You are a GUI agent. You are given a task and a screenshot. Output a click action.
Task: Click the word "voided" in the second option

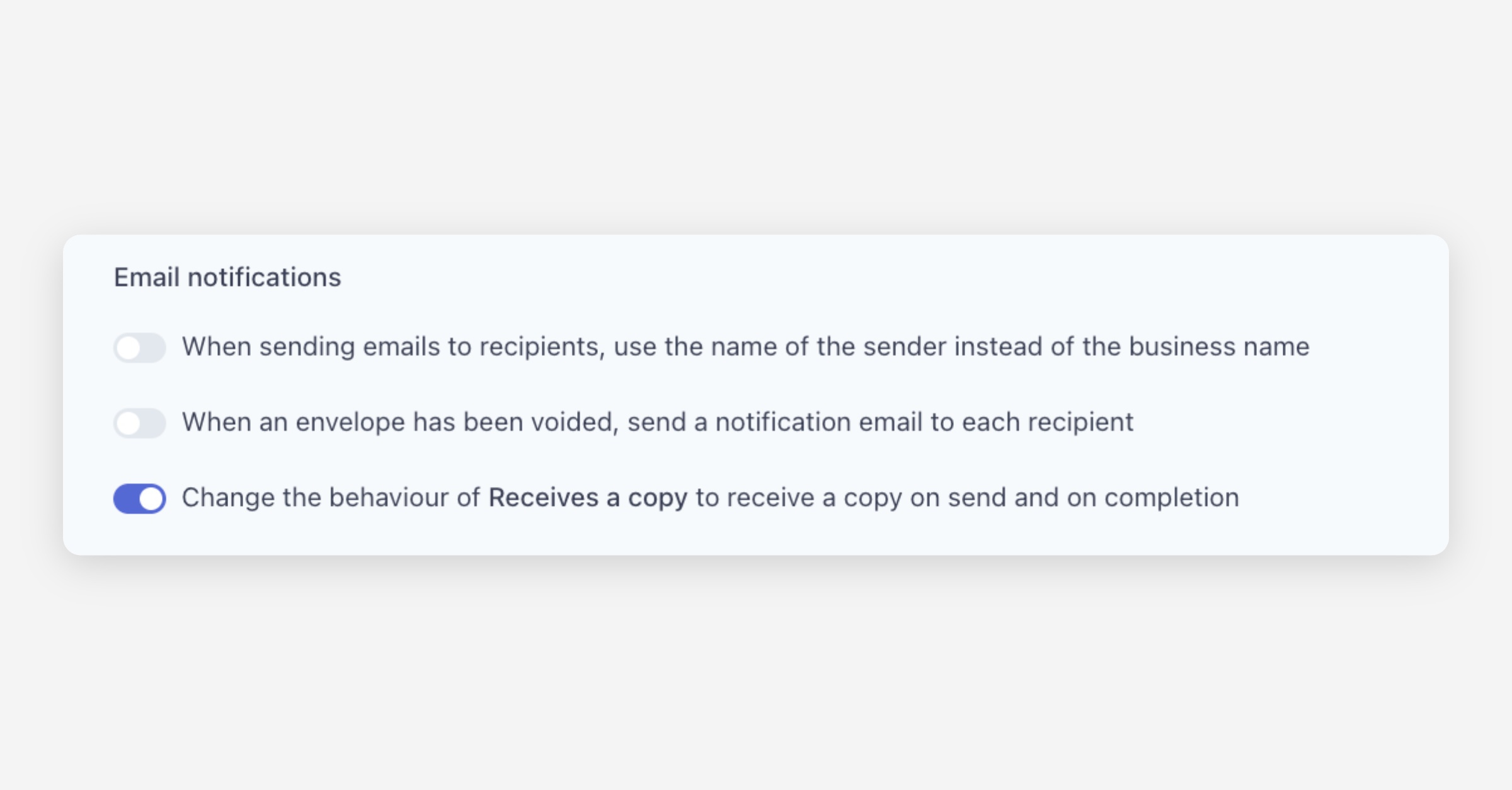click(575, 422)
